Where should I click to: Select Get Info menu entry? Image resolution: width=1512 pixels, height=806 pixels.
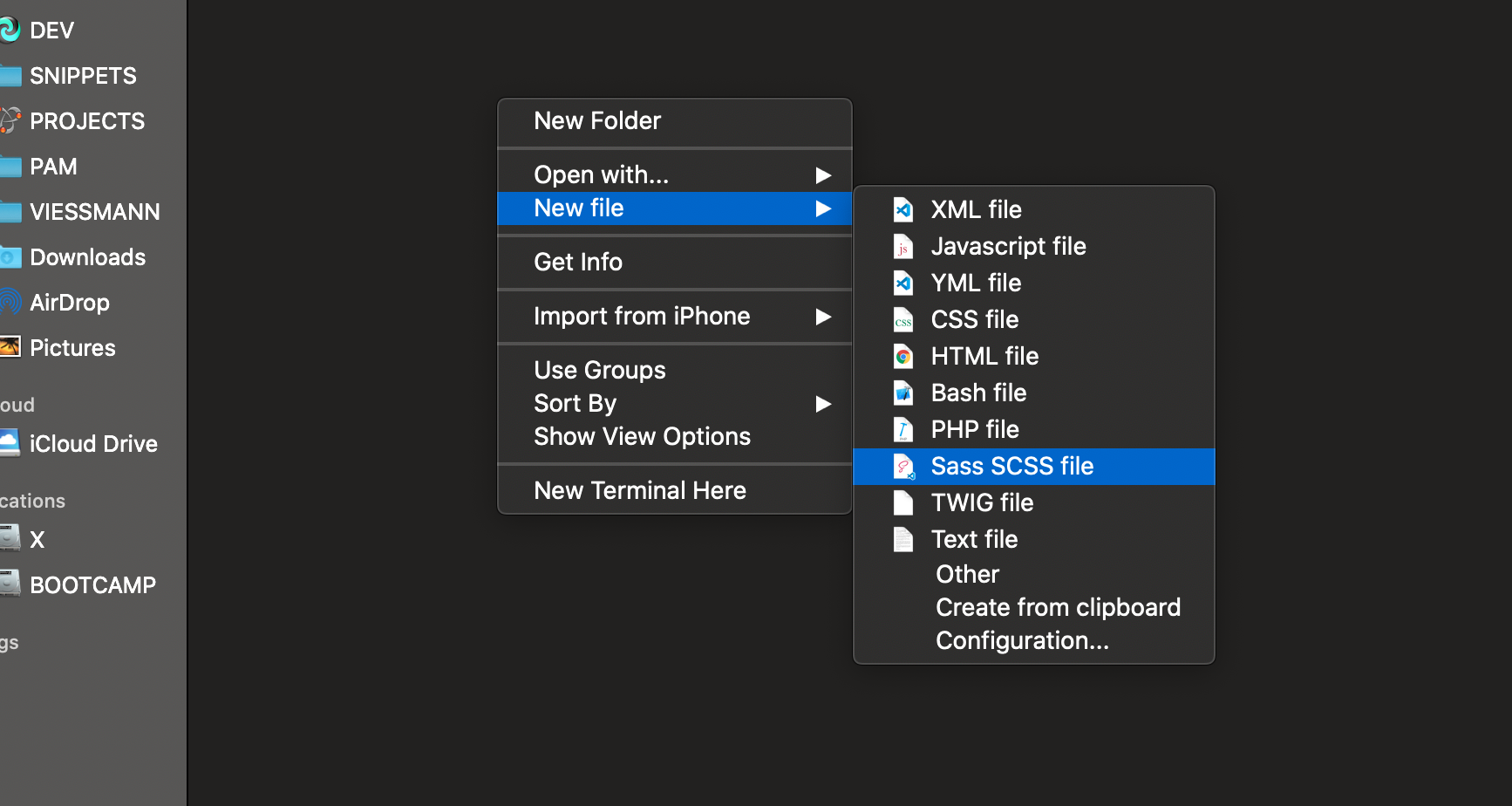(x=578, y=263)
